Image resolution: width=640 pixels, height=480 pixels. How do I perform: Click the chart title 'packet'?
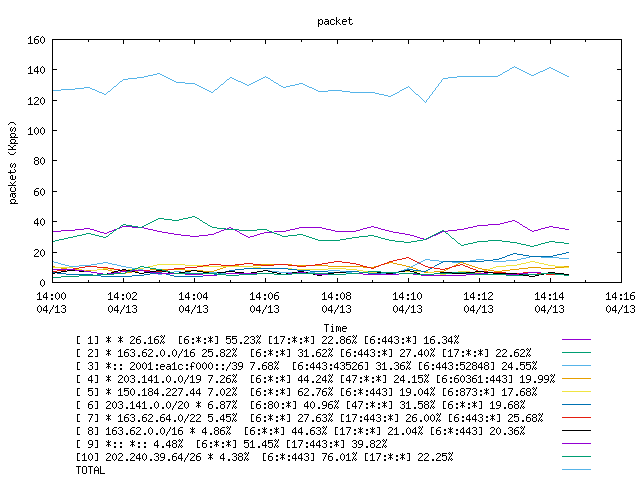point(335,21)
